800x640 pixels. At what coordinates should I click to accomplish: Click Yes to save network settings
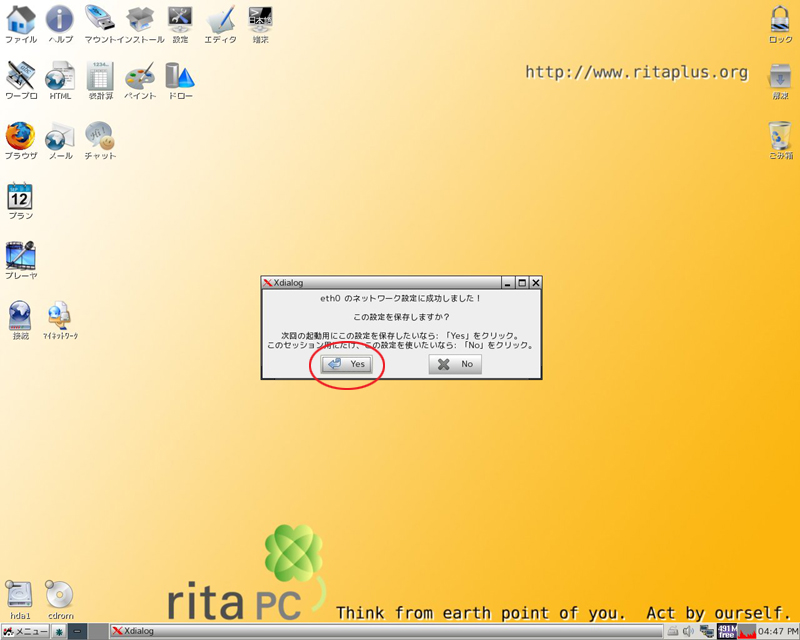[347, 365]
